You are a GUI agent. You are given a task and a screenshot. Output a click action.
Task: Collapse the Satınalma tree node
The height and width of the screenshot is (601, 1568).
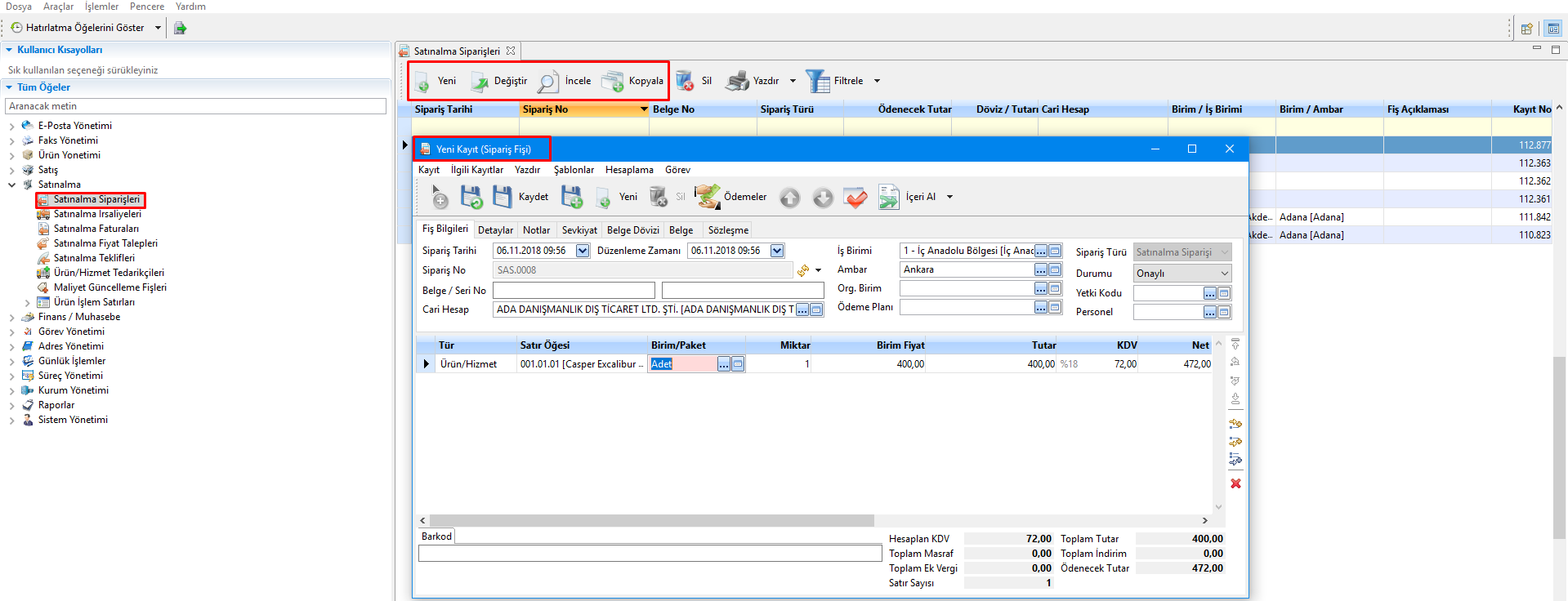[12, 185]
